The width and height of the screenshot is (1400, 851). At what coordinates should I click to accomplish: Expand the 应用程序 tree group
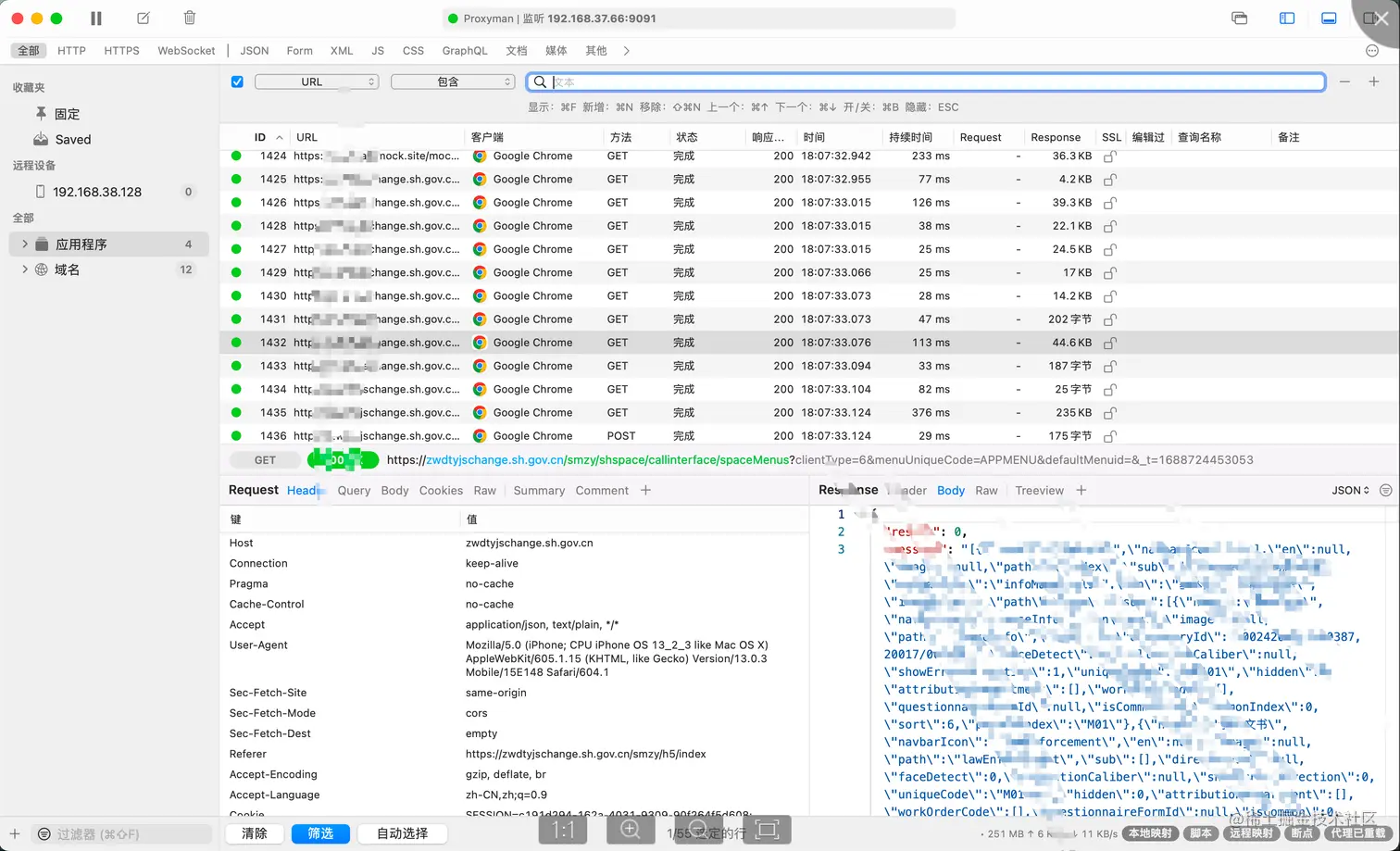click(24, 244)
